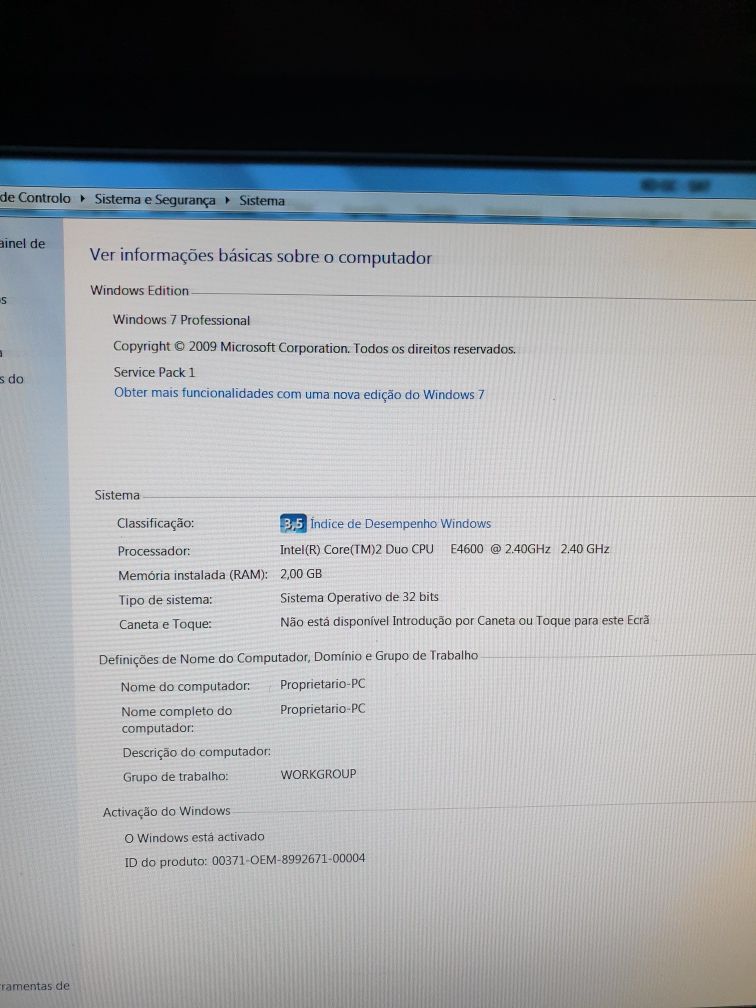Click the 3,5 performance rating badge
756x1008 pixels.
[x=293, y=524]
